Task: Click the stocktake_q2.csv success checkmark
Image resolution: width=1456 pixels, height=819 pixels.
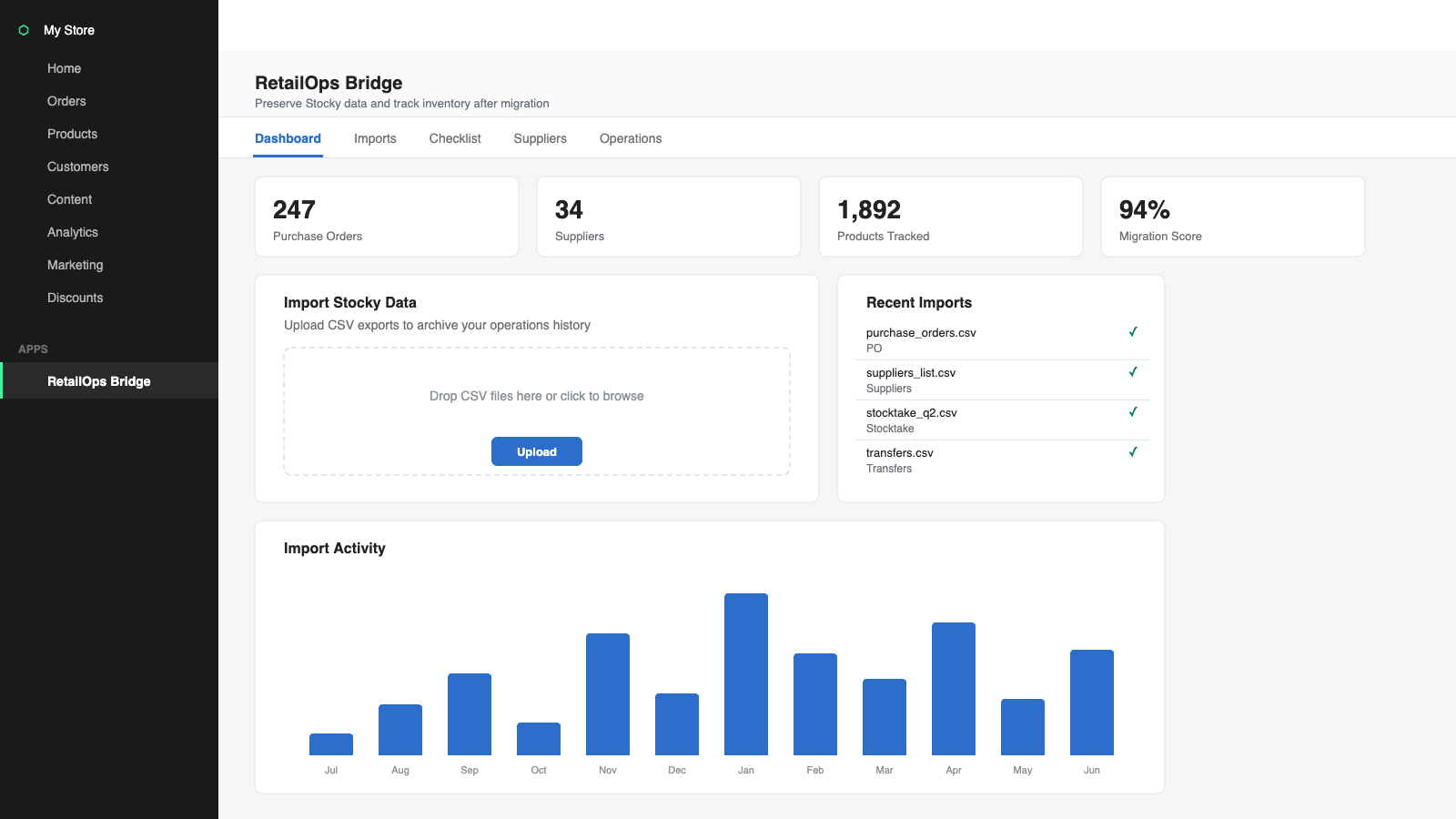Action: tap(1133, 412)
